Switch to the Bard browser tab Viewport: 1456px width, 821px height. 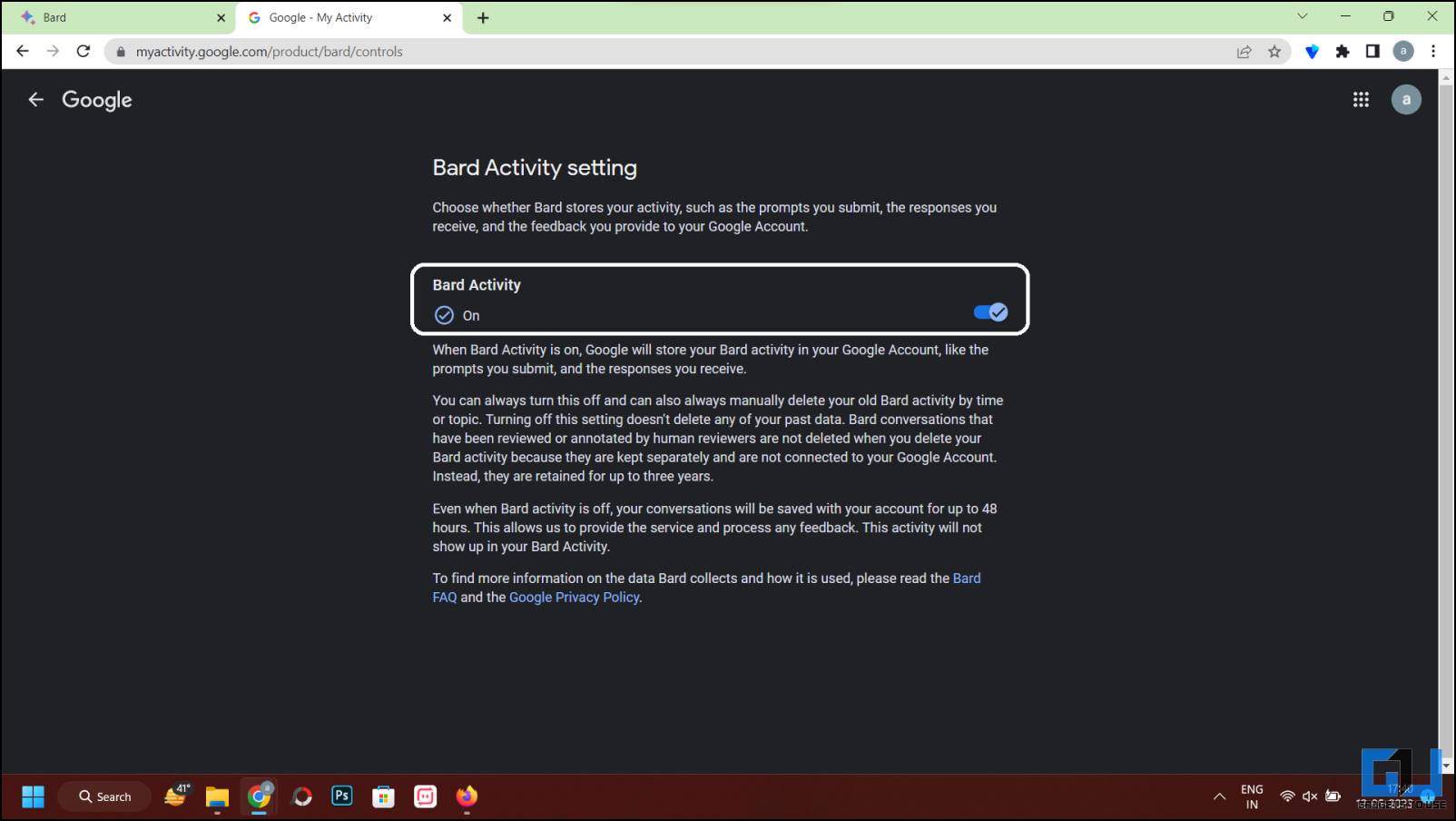[x=118, y=17]
